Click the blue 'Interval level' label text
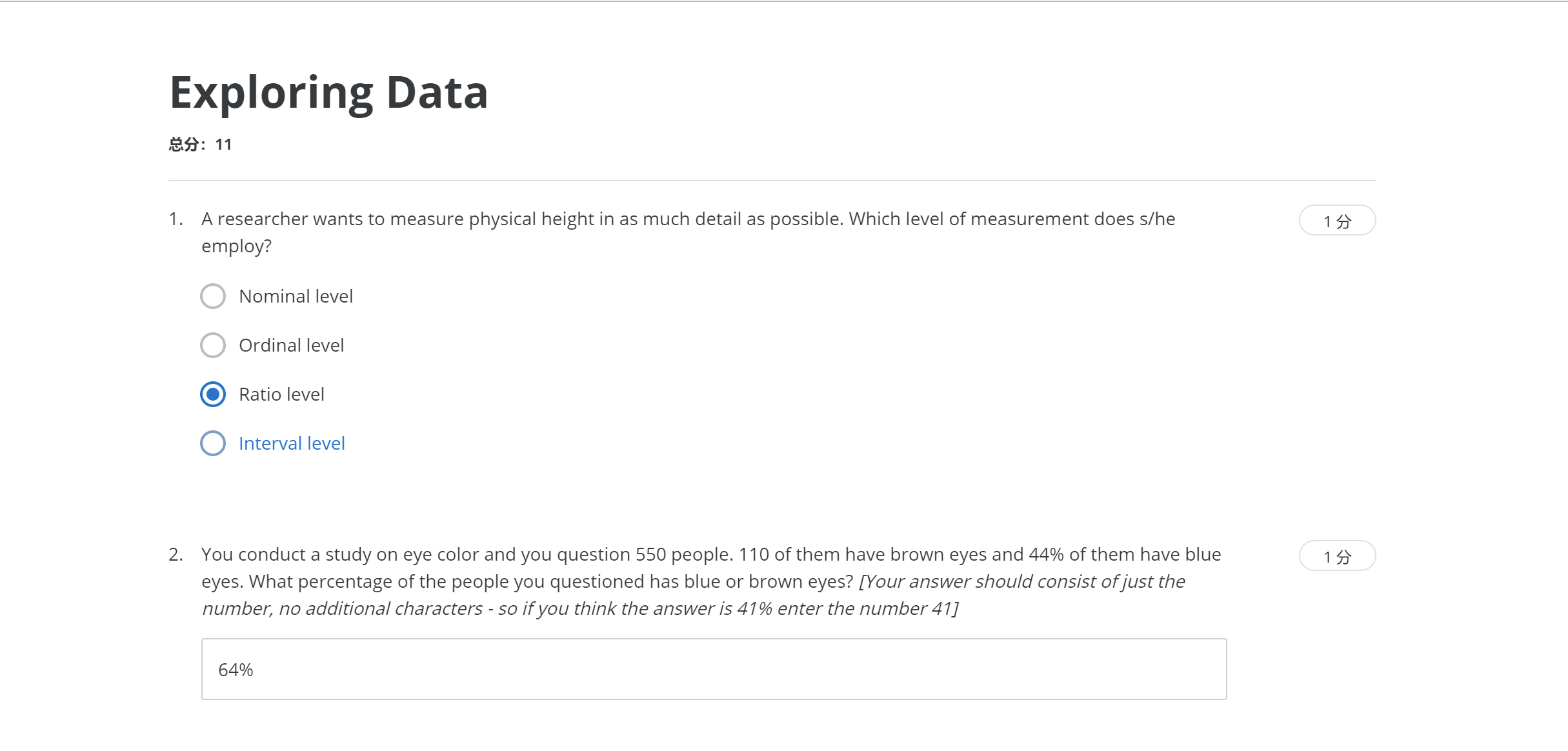This screenshot has width=1568, height=751. 292,443
